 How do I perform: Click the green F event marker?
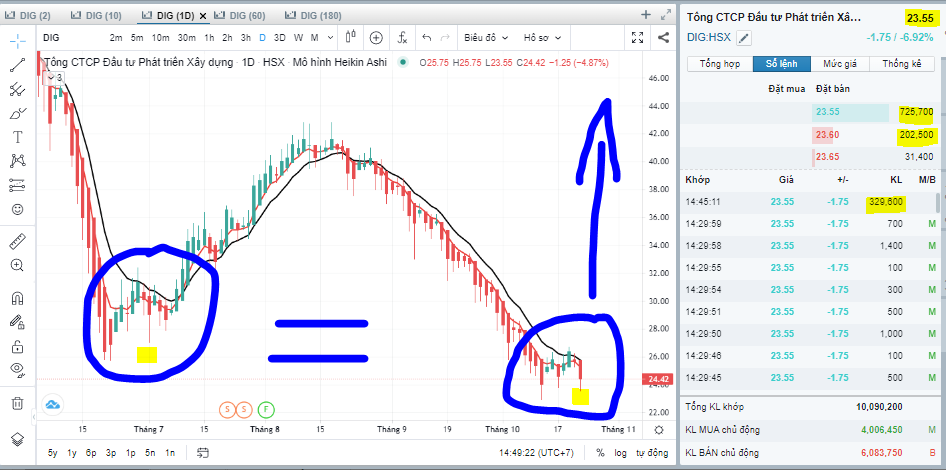[266, 410]
